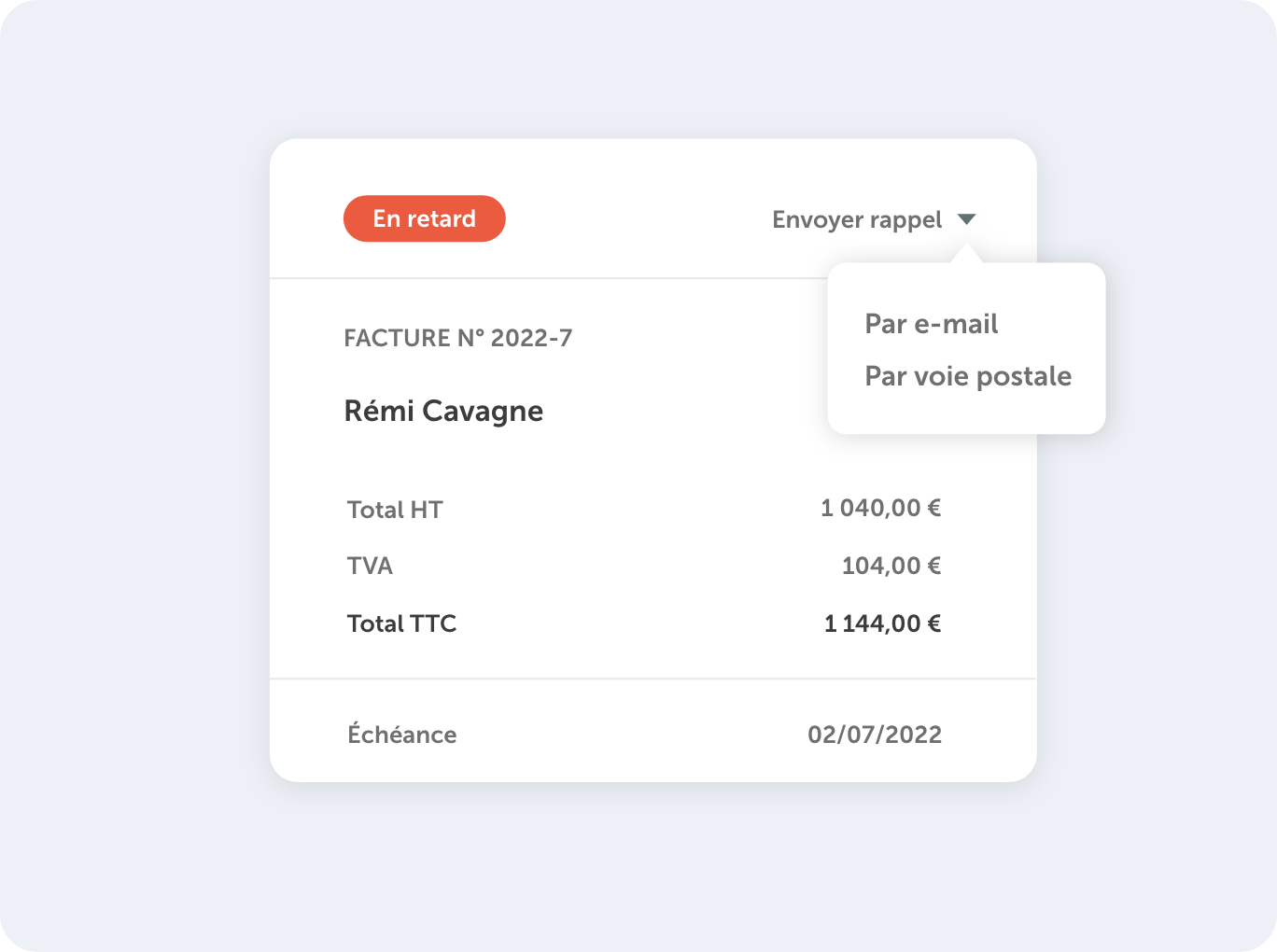This screenshot has width=1277, height=952.
Task: Click the 'Total HT' row label
Action: [395, 510]
